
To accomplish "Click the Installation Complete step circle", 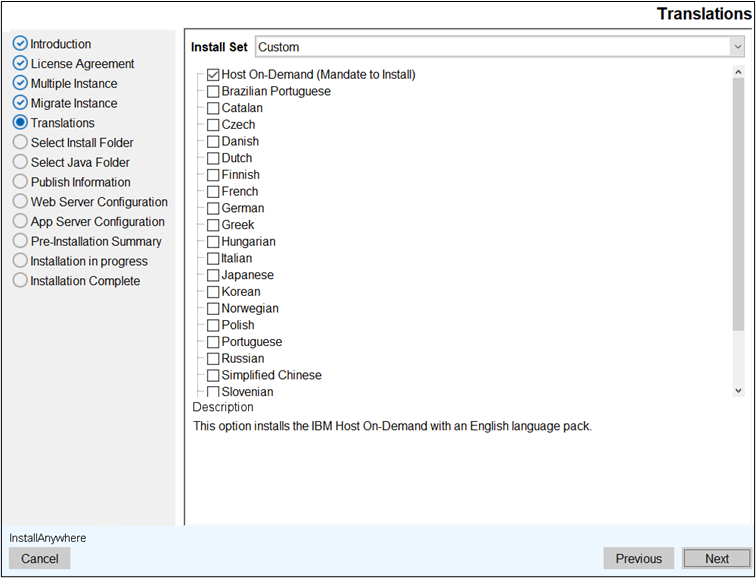I will click(20, 281).
